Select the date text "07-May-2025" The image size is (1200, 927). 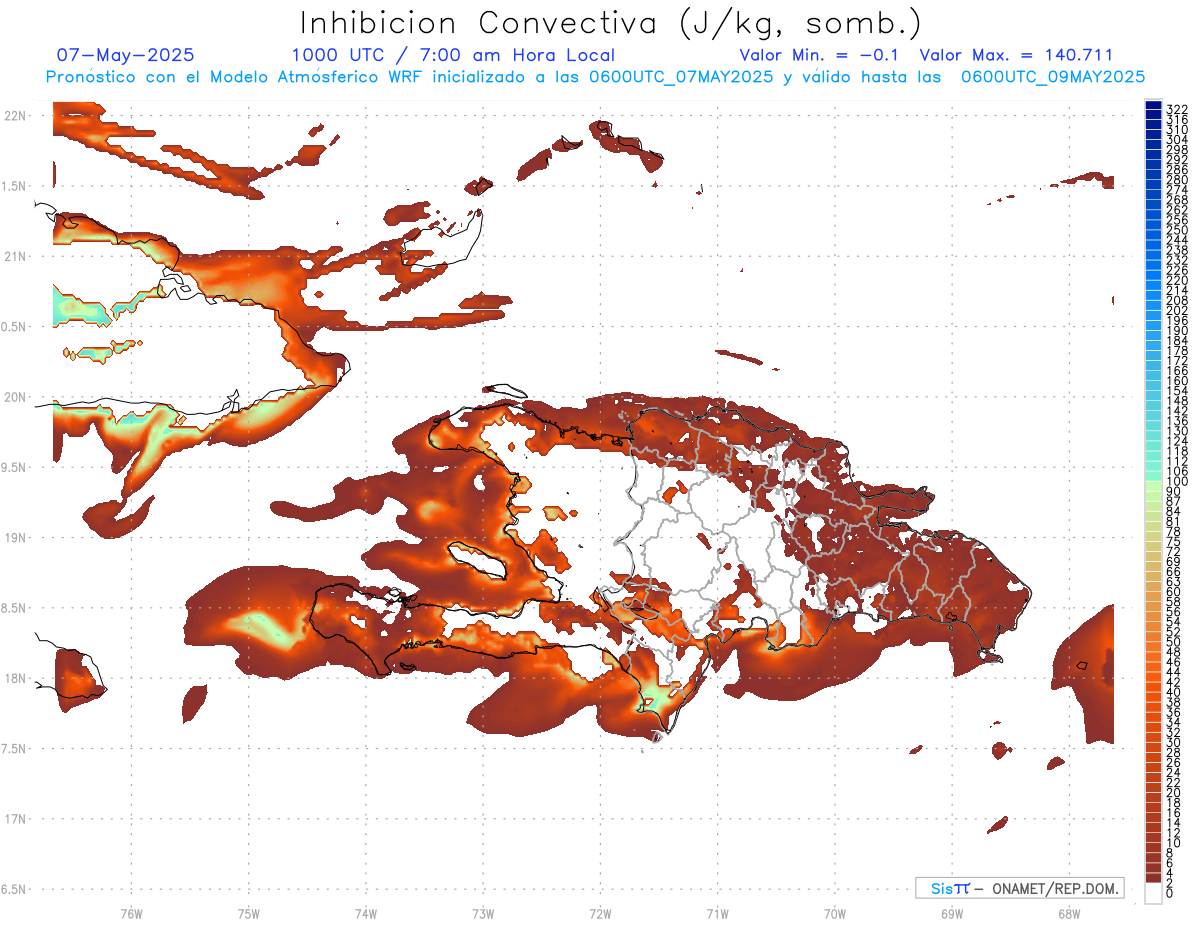pos(125,55)
